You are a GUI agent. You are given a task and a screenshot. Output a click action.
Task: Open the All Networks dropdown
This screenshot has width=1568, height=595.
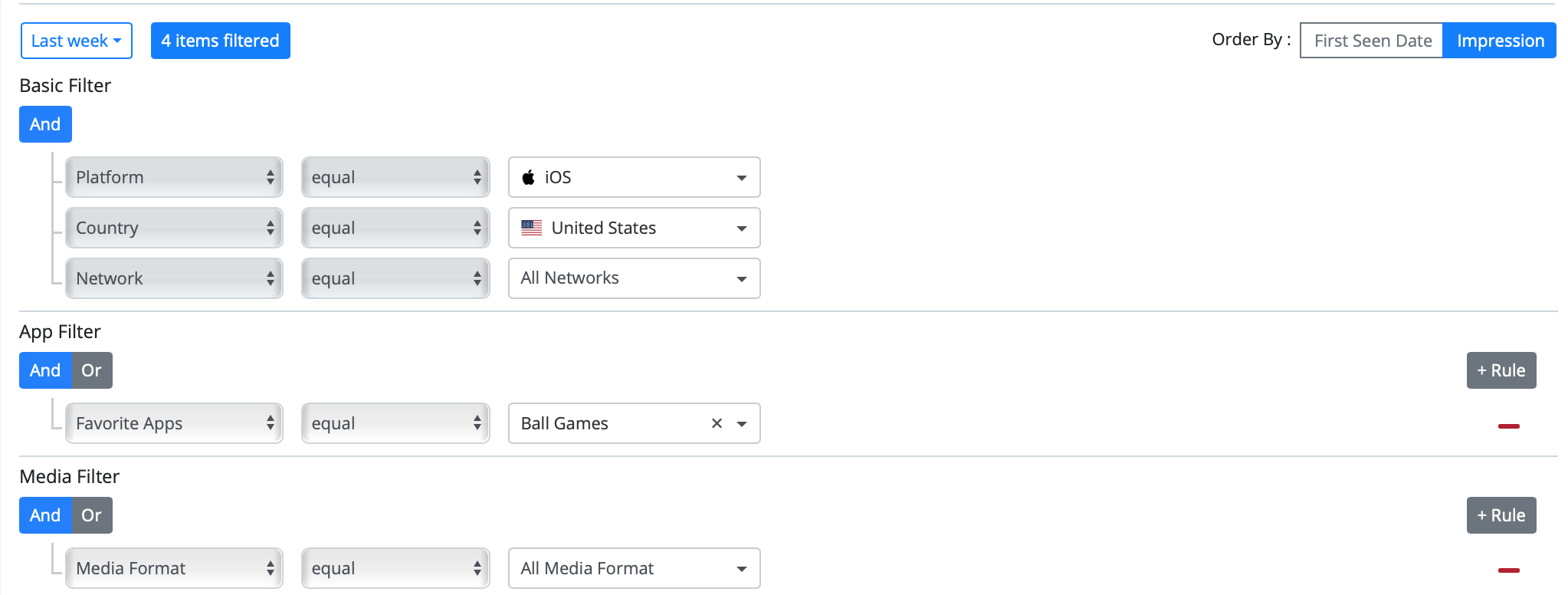(635, 278)
